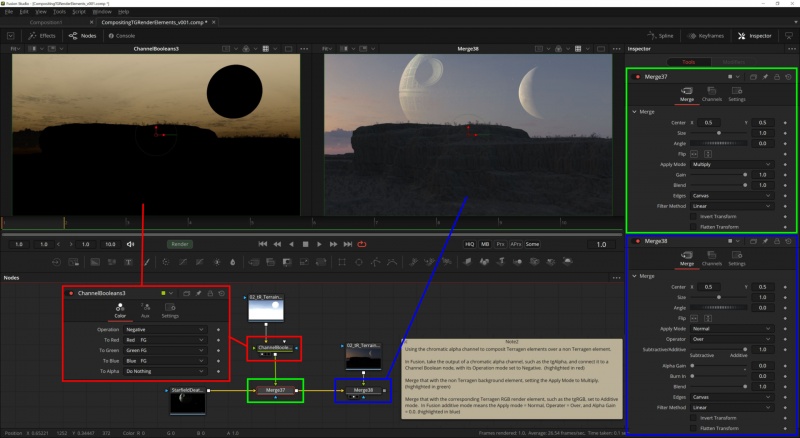The width and height of the screenshot is (800, 438).
Task: Lock the Merge38 tool controls
Action: (x=777, y=241)
